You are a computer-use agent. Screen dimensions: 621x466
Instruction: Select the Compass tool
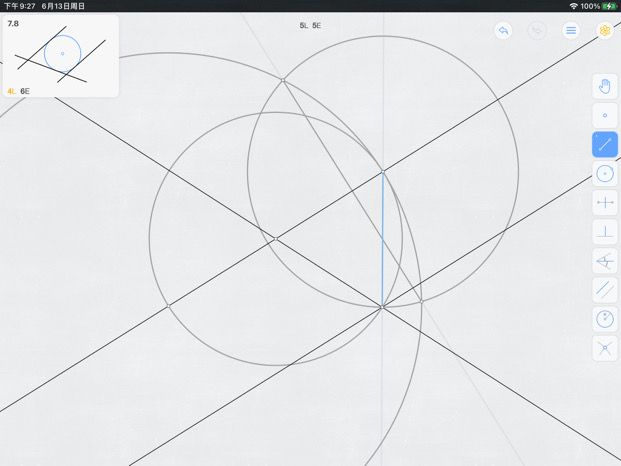point(605,319)
